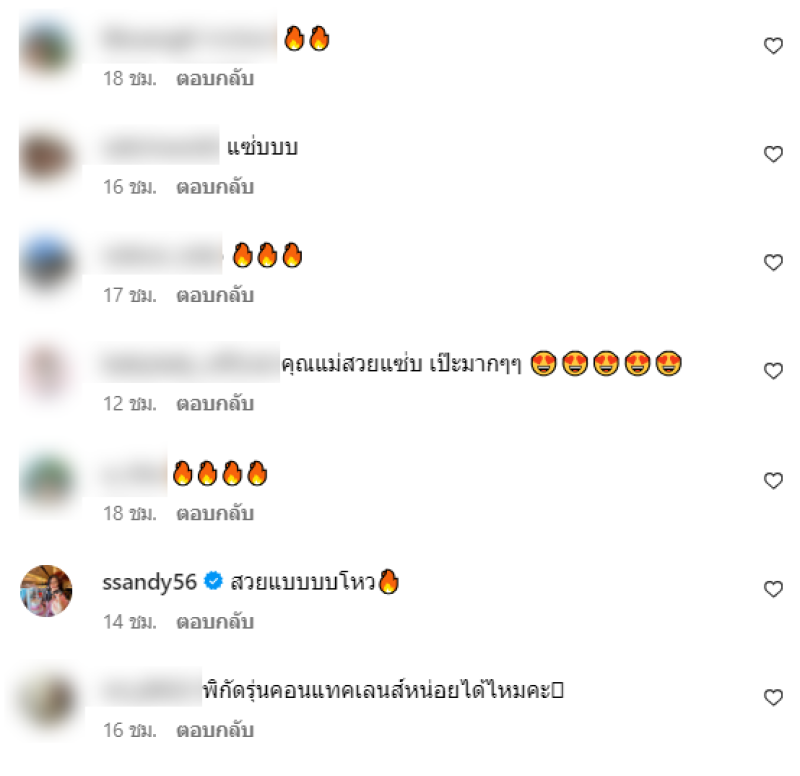Reply to the three-flame comment via ตอบกลับ
The height and width of the screenshot is (776, 800).
pos(215,295)
